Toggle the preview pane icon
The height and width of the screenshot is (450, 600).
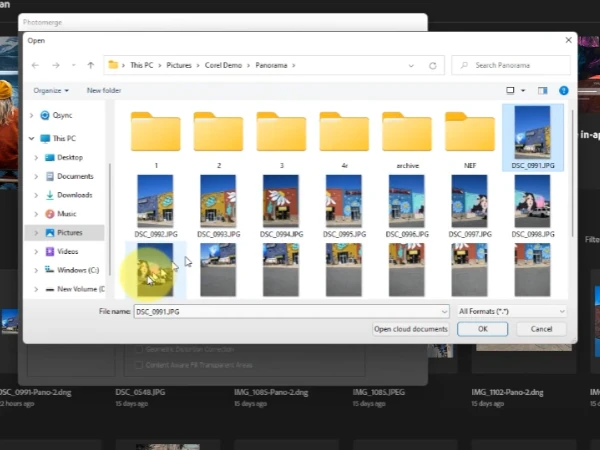(x=542, y=91)
